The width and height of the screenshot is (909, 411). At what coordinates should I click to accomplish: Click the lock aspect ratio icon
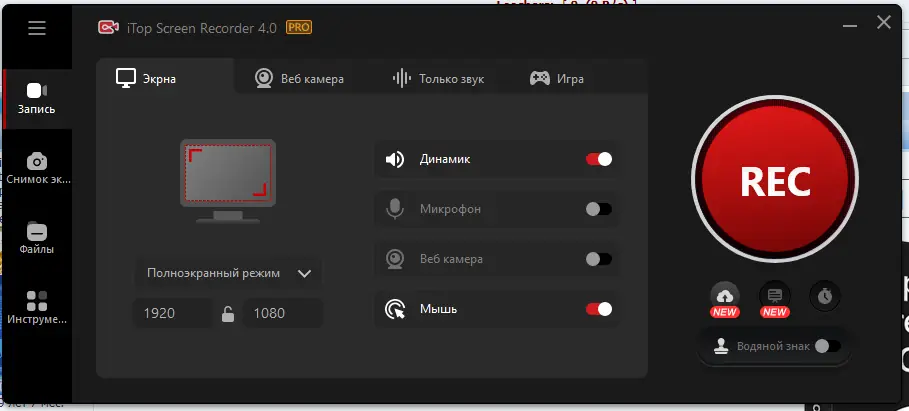click(x=228, y=314)
